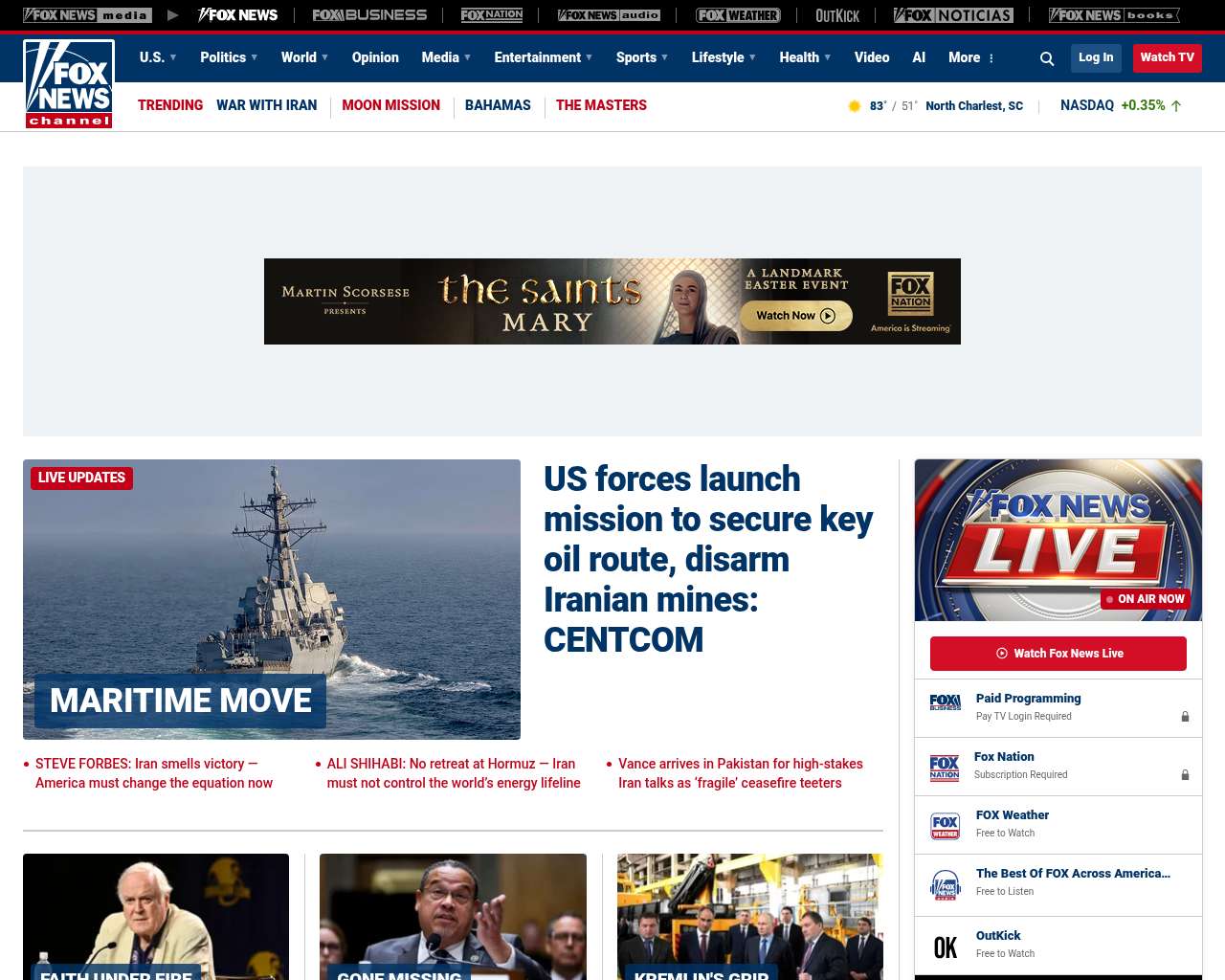Open the FOX Weather channel list link

coord(1013,815)
